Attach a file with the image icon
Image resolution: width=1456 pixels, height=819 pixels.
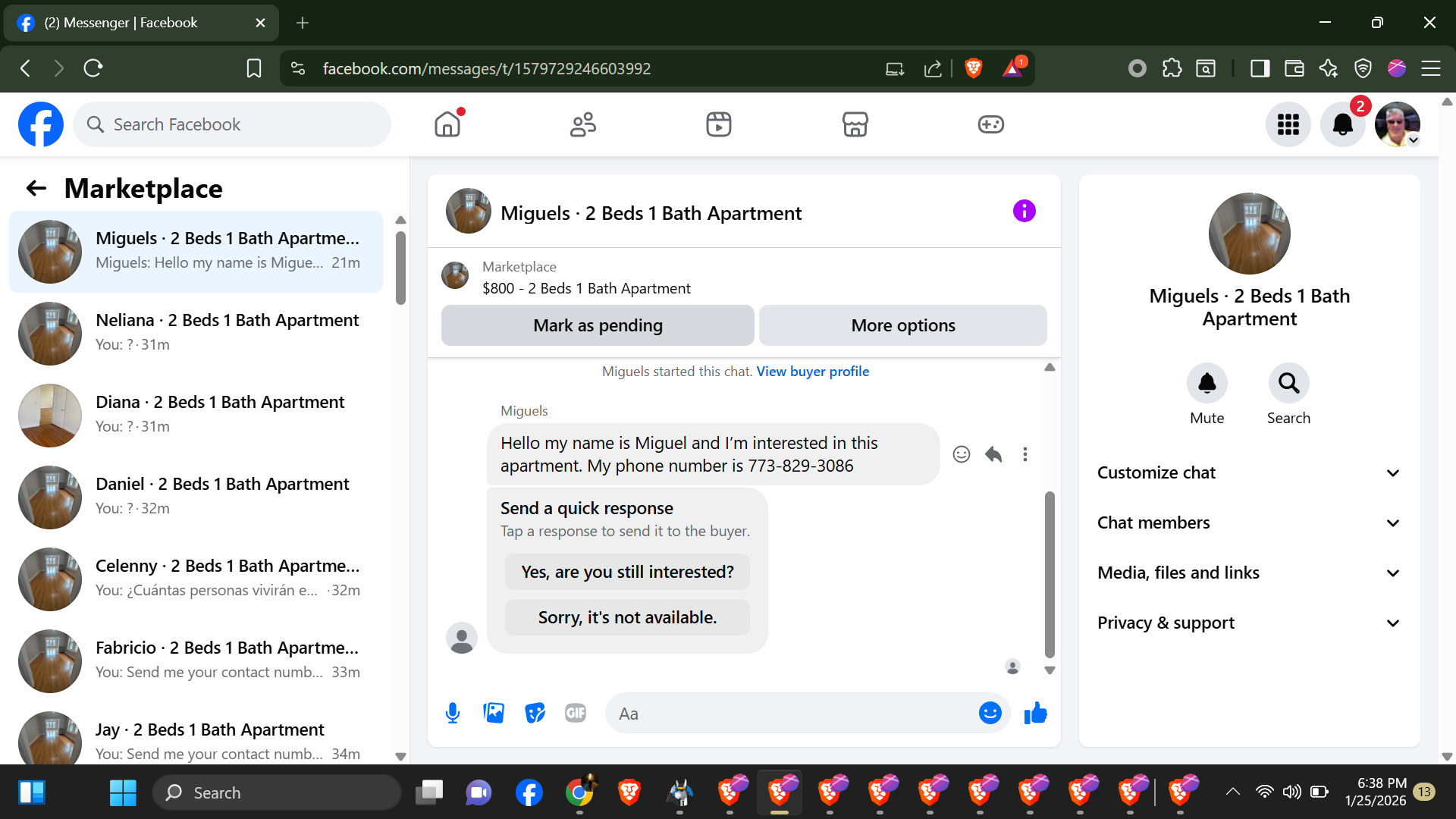(x=494, y=713)
